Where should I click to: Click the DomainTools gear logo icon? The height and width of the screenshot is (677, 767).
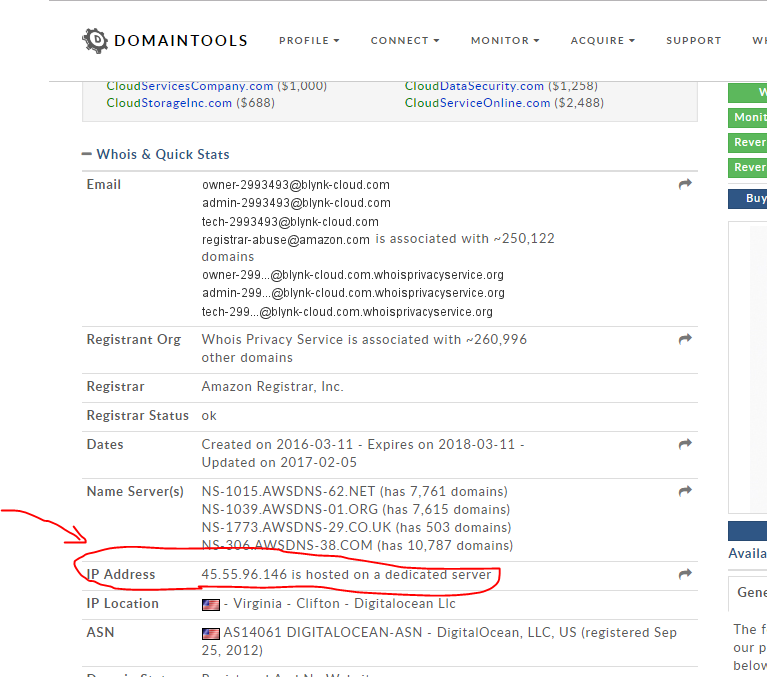[x=95, y=41]
